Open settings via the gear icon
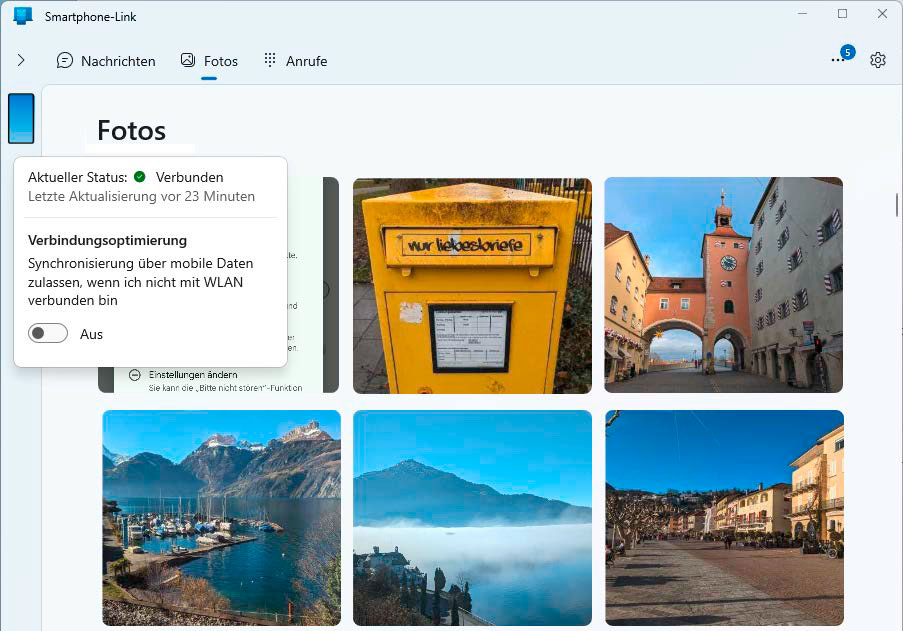The width and height of the screenshot is (903, 631). (x=878, y=60)
